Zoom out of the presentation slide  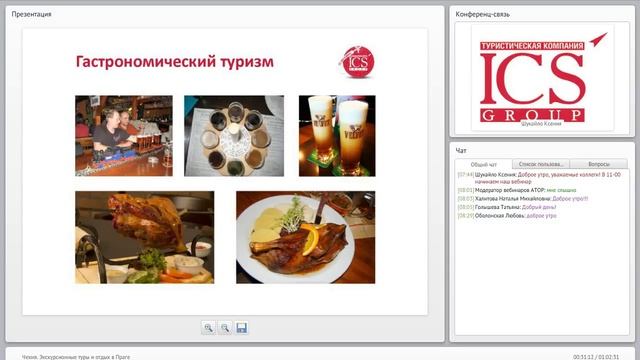tap(225, 328)
